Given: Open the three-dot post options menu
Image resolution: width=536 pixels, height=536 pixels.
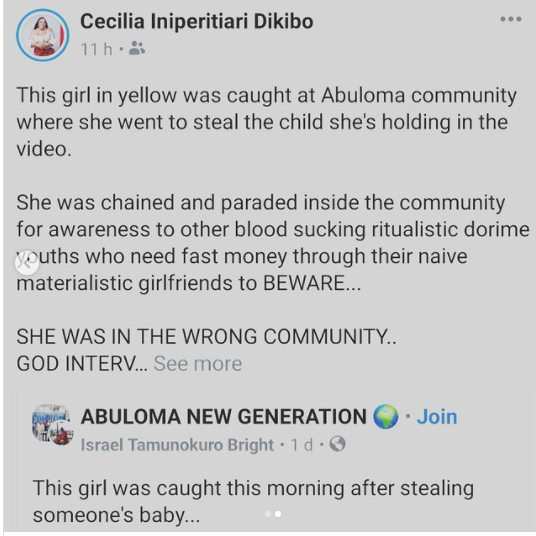Looking at the screenshot, I should (x=511, y=19).
